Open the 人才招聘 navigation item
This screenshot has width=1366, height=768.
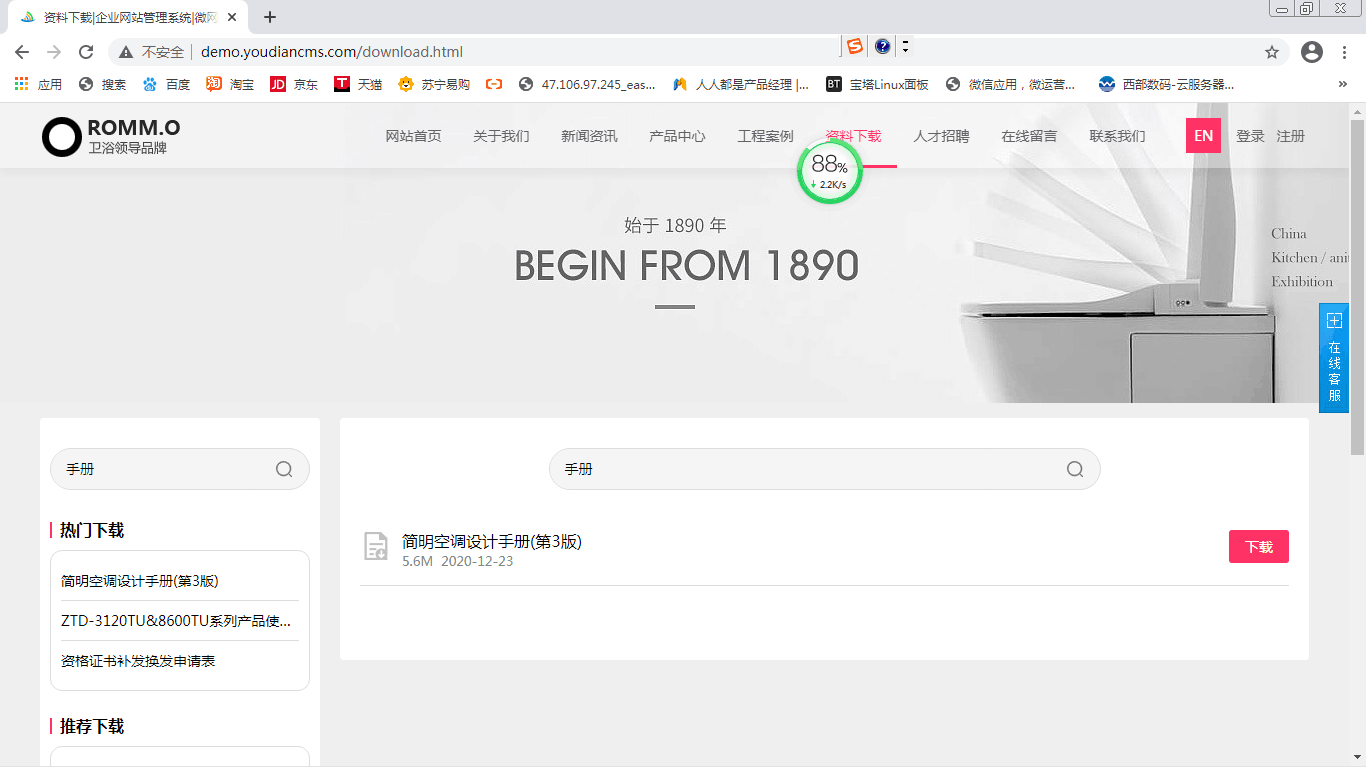click(x=941, y=136)
